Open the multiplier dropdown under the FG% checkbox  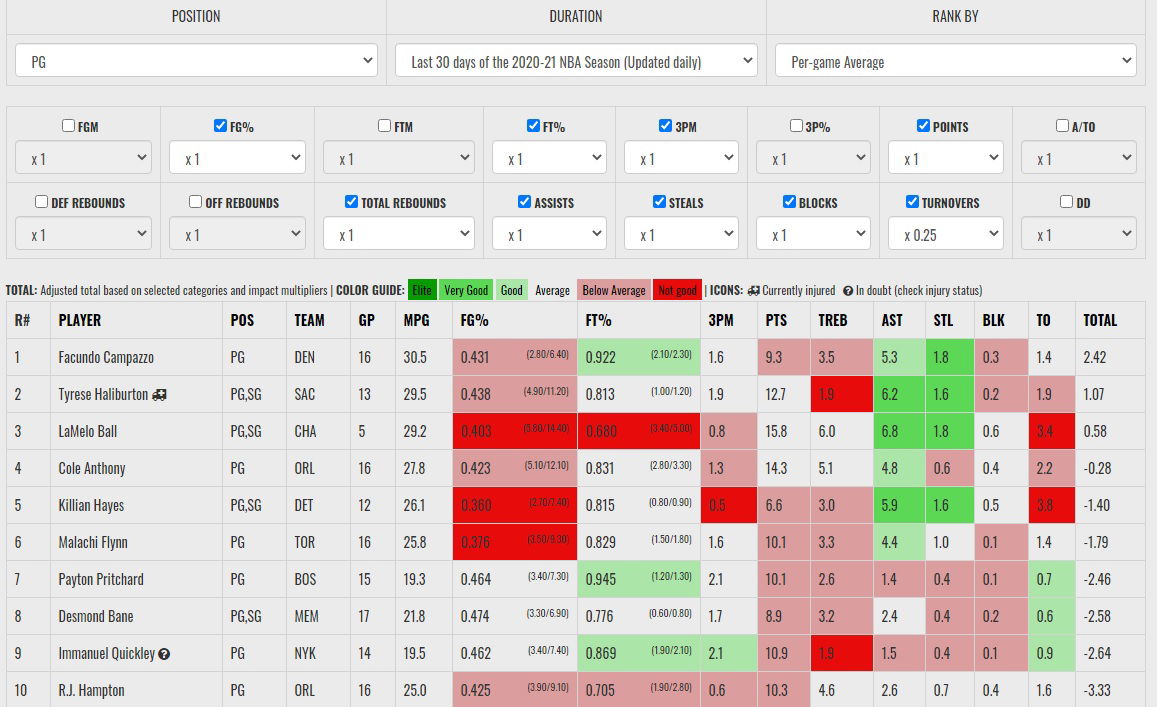pyautogui.click(x=238, y=158)
